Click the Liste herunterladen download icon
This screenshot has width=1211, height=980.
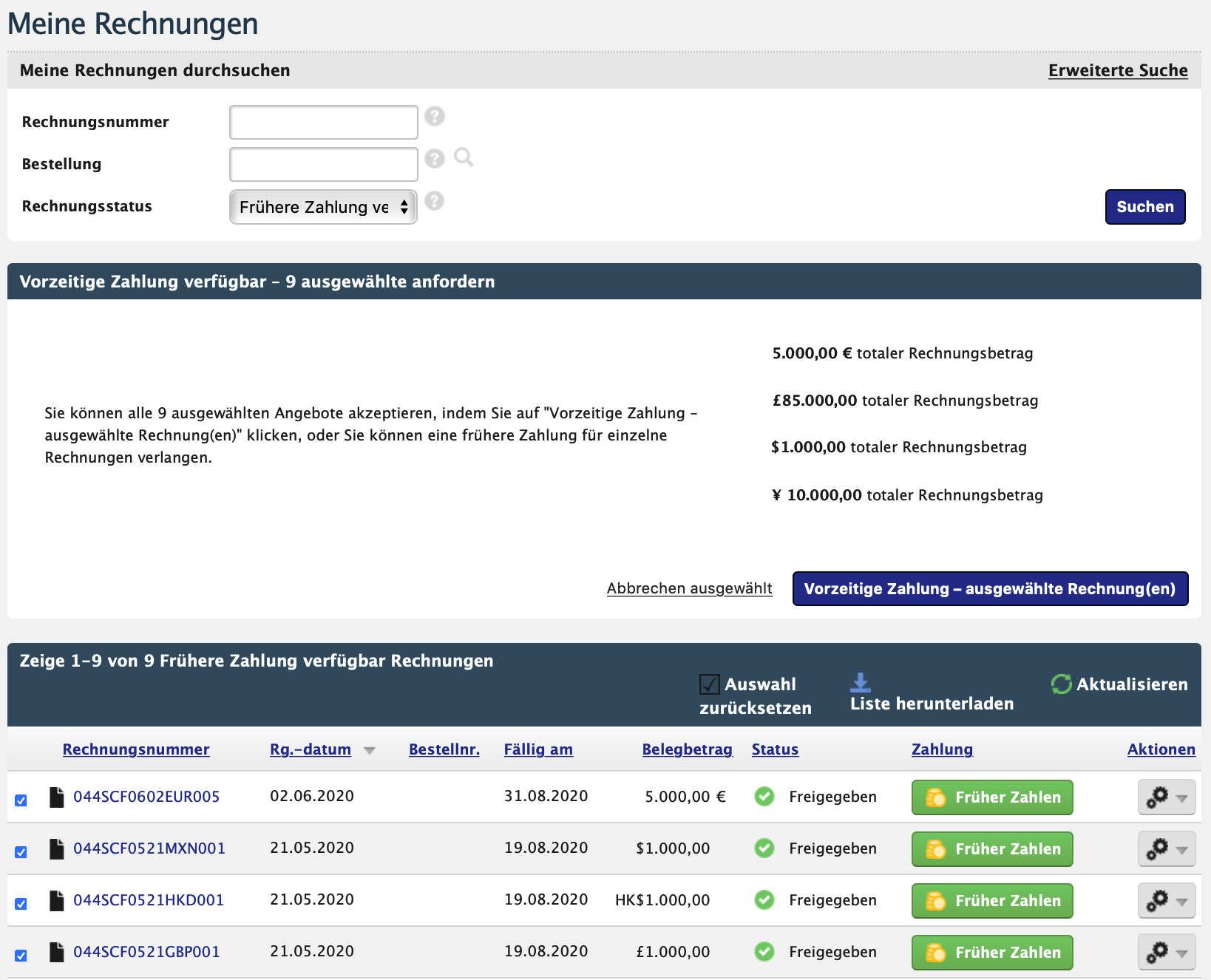(x=861, y=682)
